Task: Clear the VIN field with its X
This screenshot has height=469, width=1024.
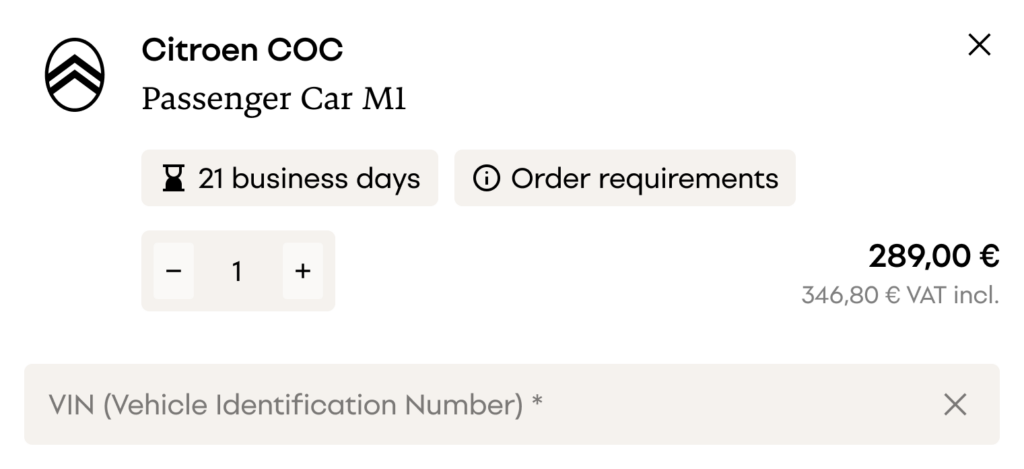Action: pos(955,404)
